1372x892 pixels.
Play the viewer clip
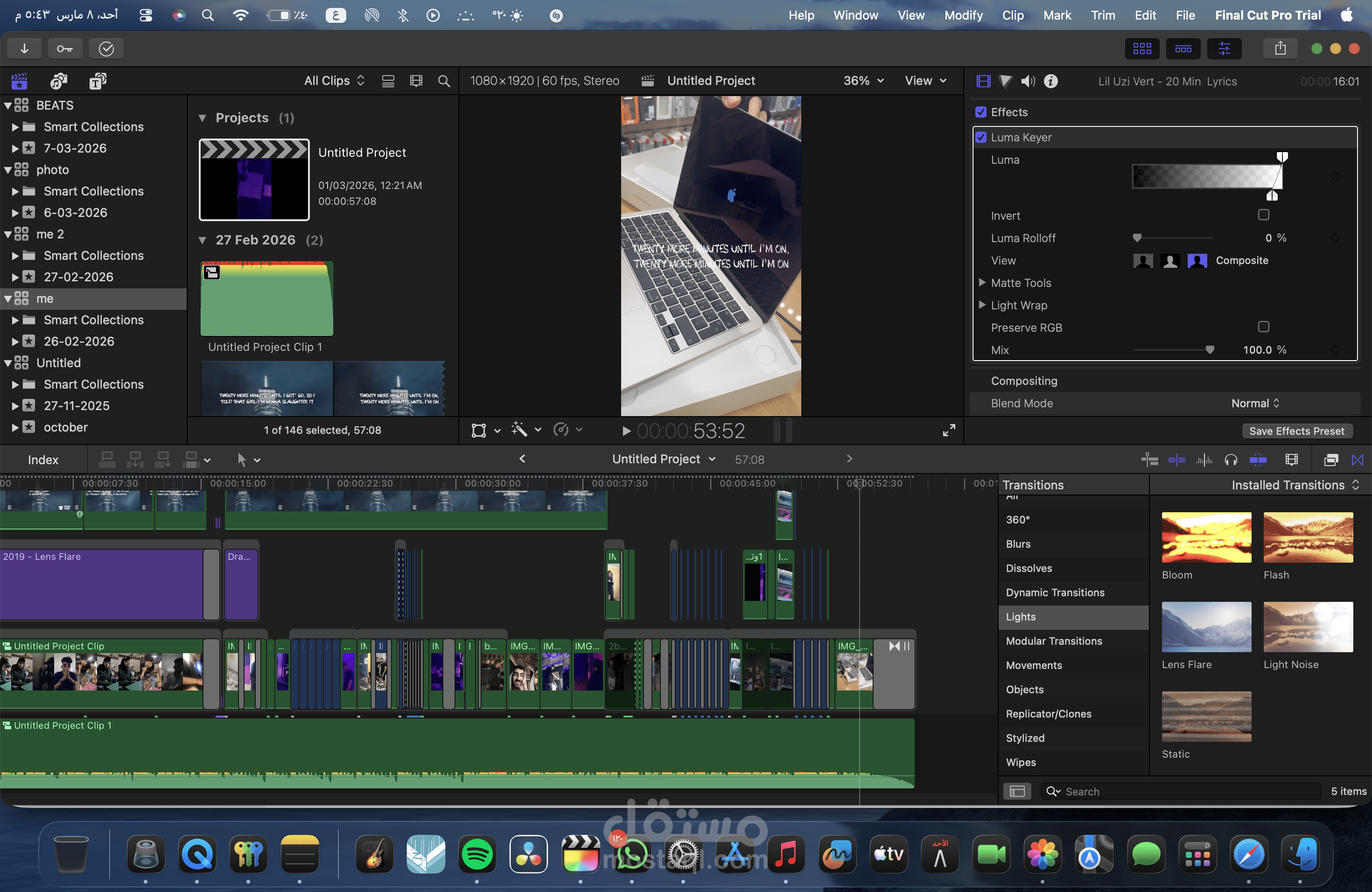click(627, 431)
